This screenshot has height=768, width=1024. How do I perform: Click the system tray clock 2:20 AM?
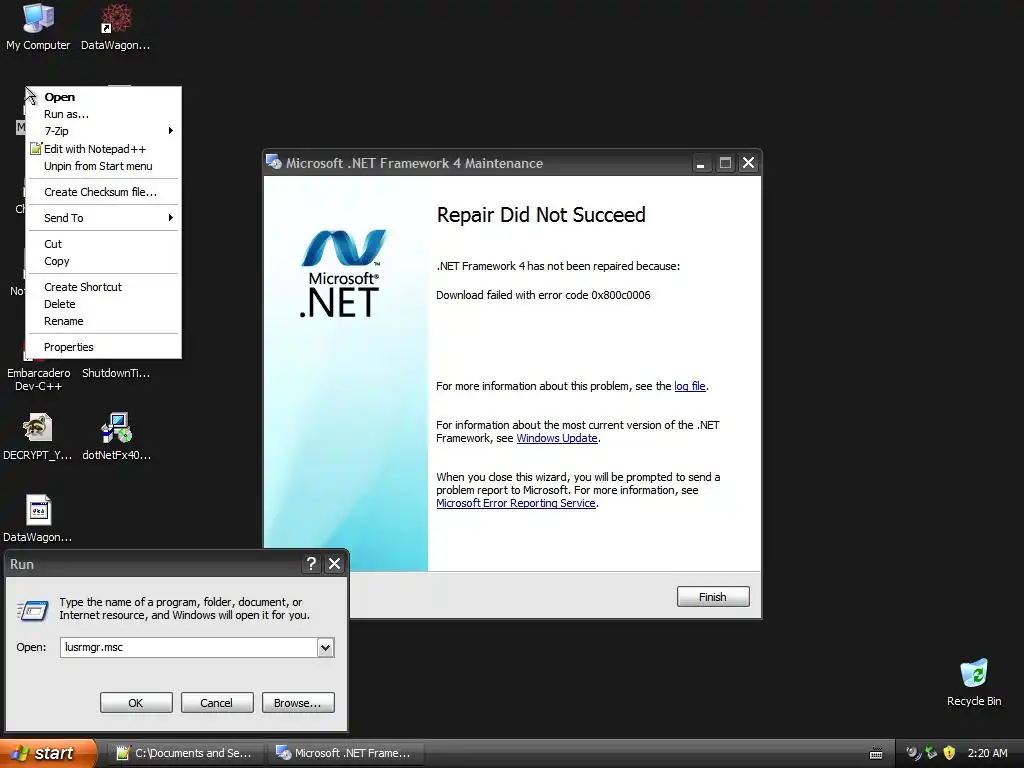coord(987,753)
